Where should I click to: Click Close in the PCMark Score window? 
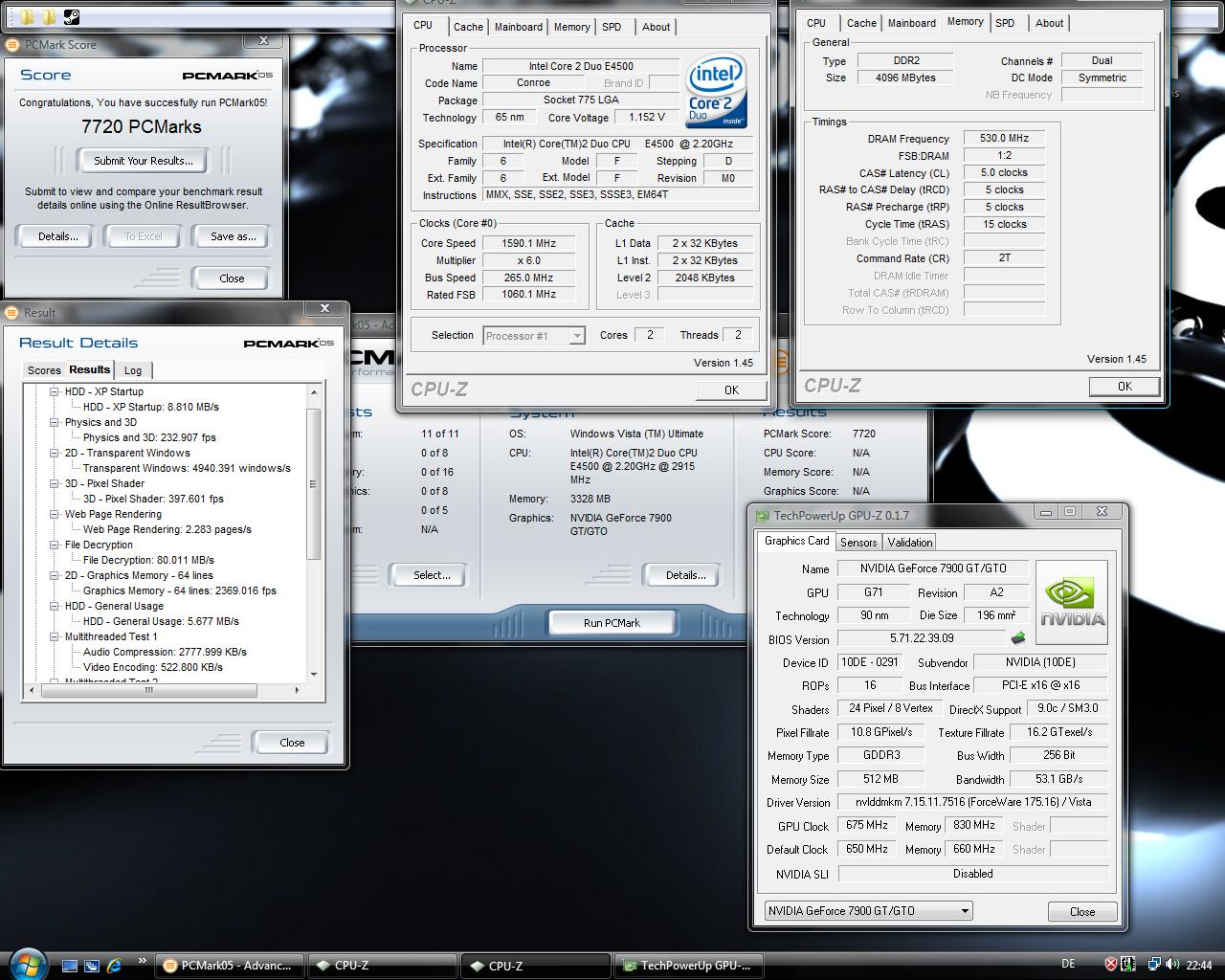click(232, 278)
